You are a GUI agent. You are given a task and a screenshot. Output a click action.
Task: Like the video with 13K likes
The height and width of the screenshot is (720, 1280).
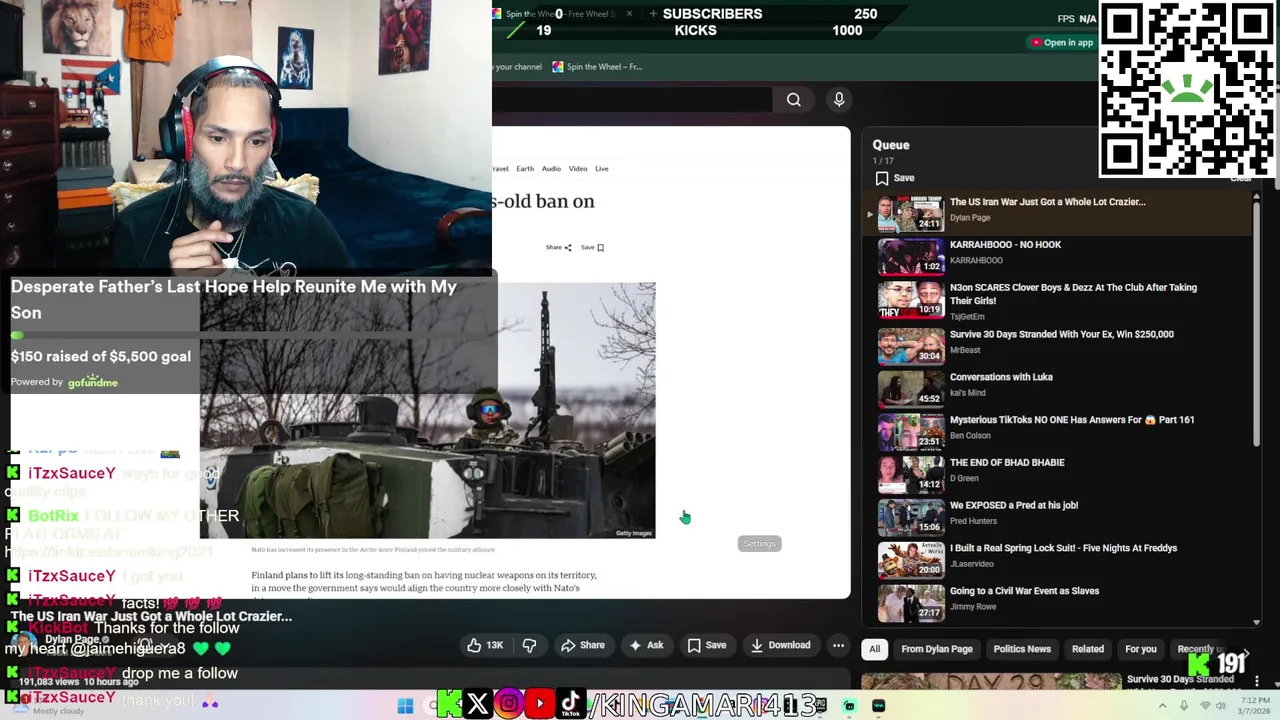click(485, 646)
